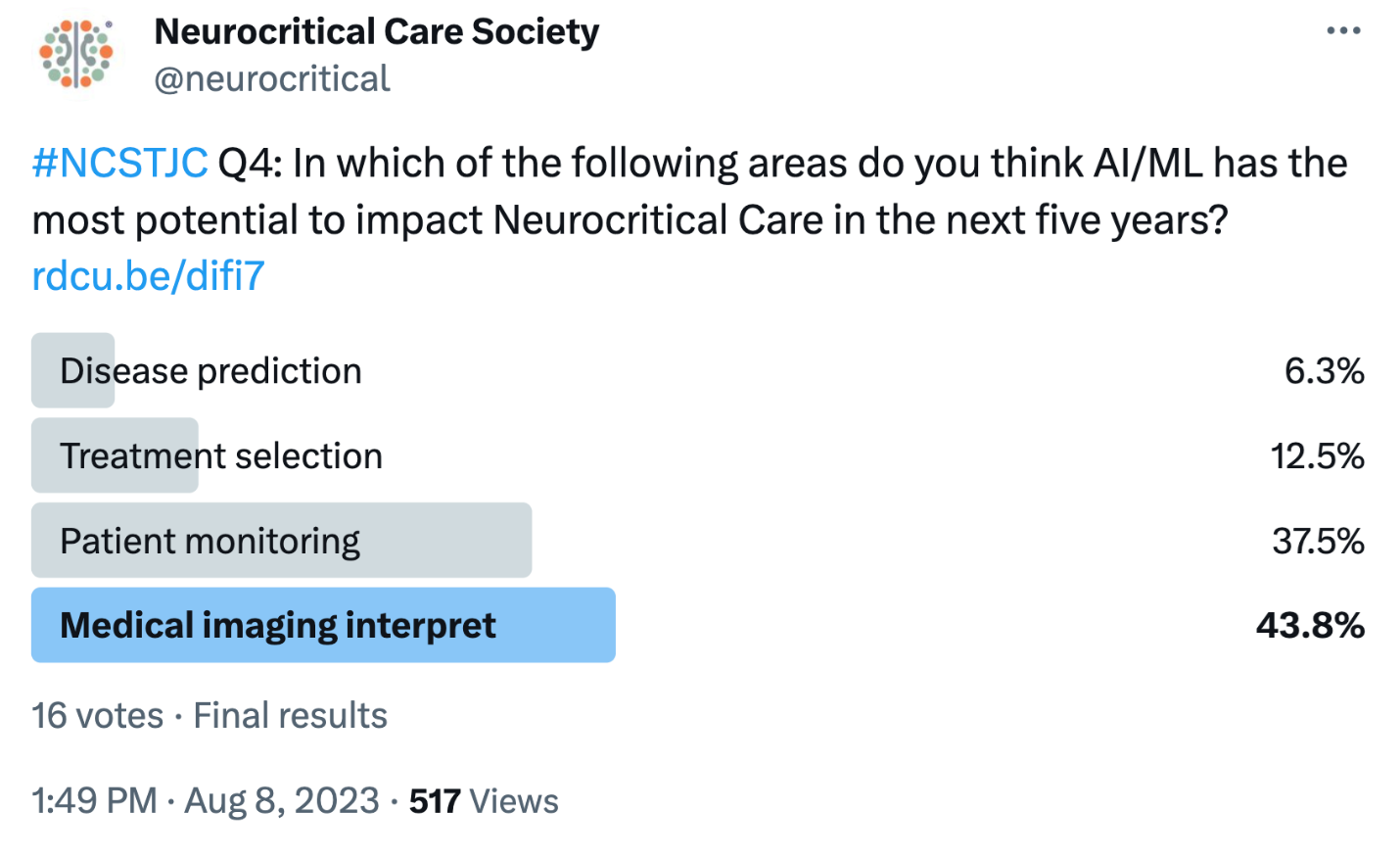Image resolution: width=1400 pixels, height=859 pixels.
Task: Click the Neurocritical Care Society profile avatar
Action: pos(76,54)
